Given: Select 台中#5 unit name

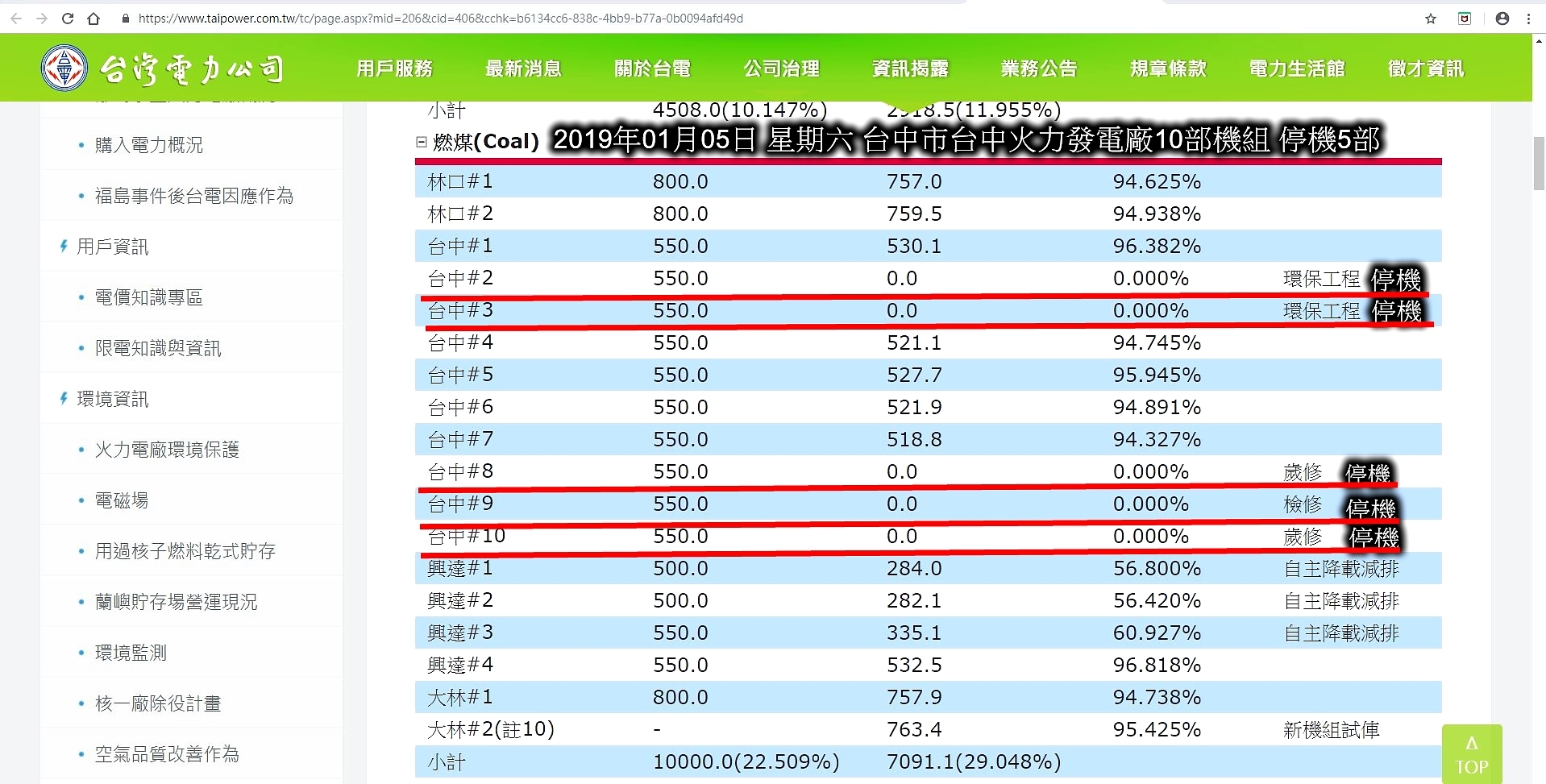Looking at the screenshot, I should pyautogui.click(x=460, y=375).
